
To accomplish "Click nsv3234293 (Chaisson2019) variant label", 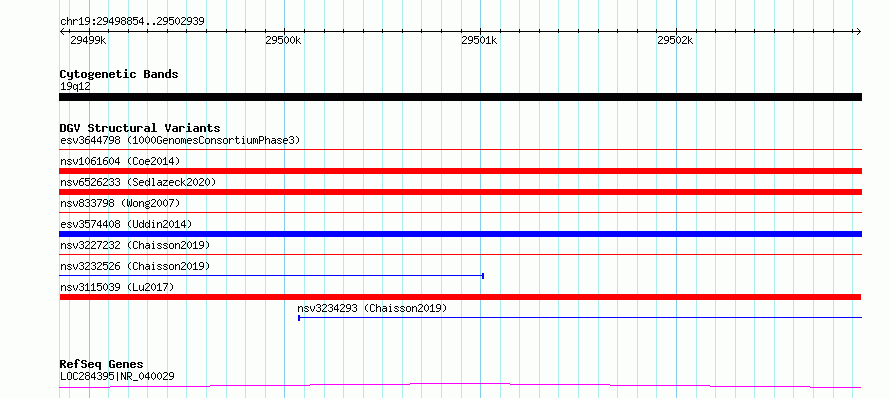I will (372, 308).
